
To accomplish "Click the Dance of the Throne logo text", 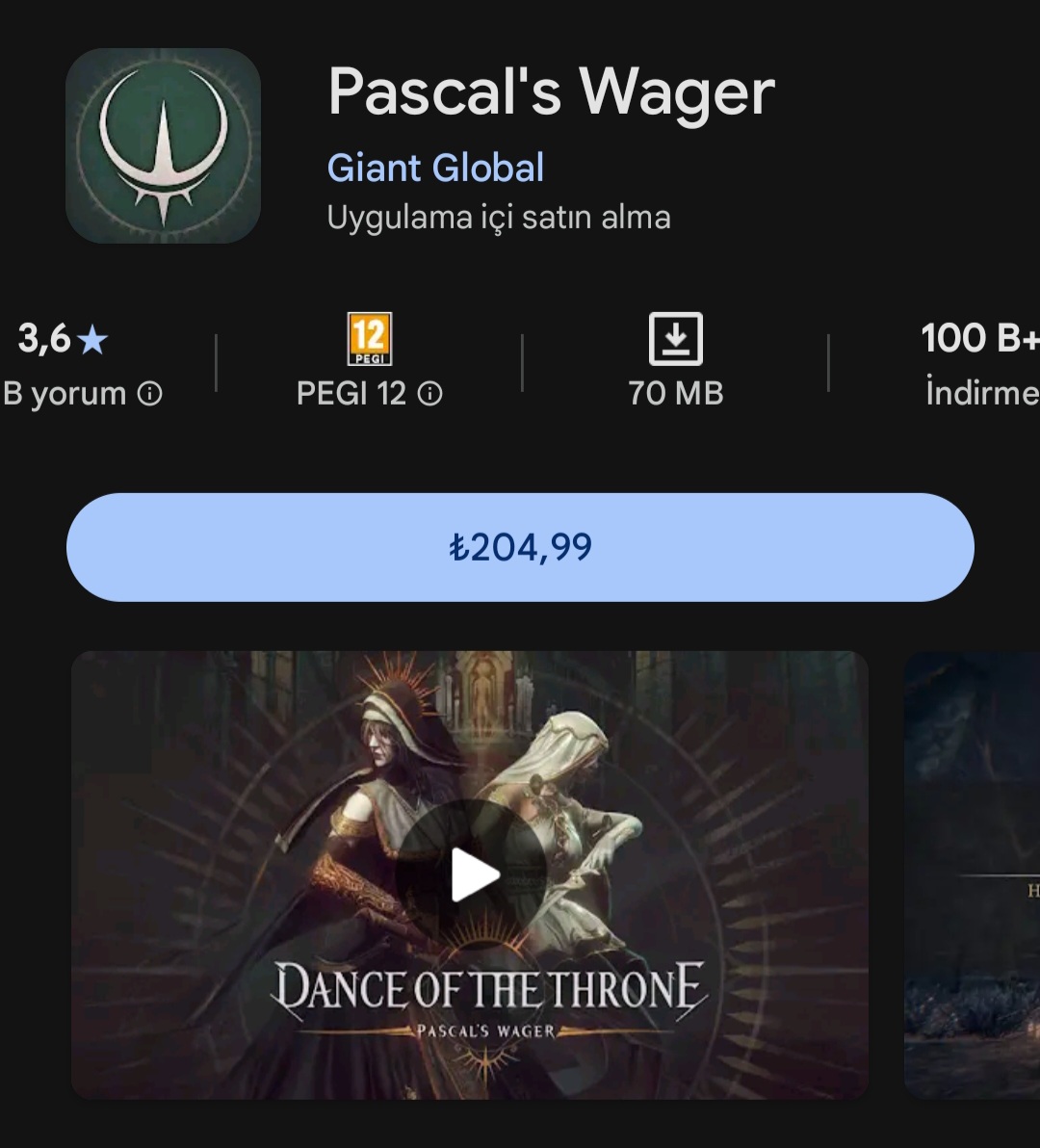I will point(489,990).
